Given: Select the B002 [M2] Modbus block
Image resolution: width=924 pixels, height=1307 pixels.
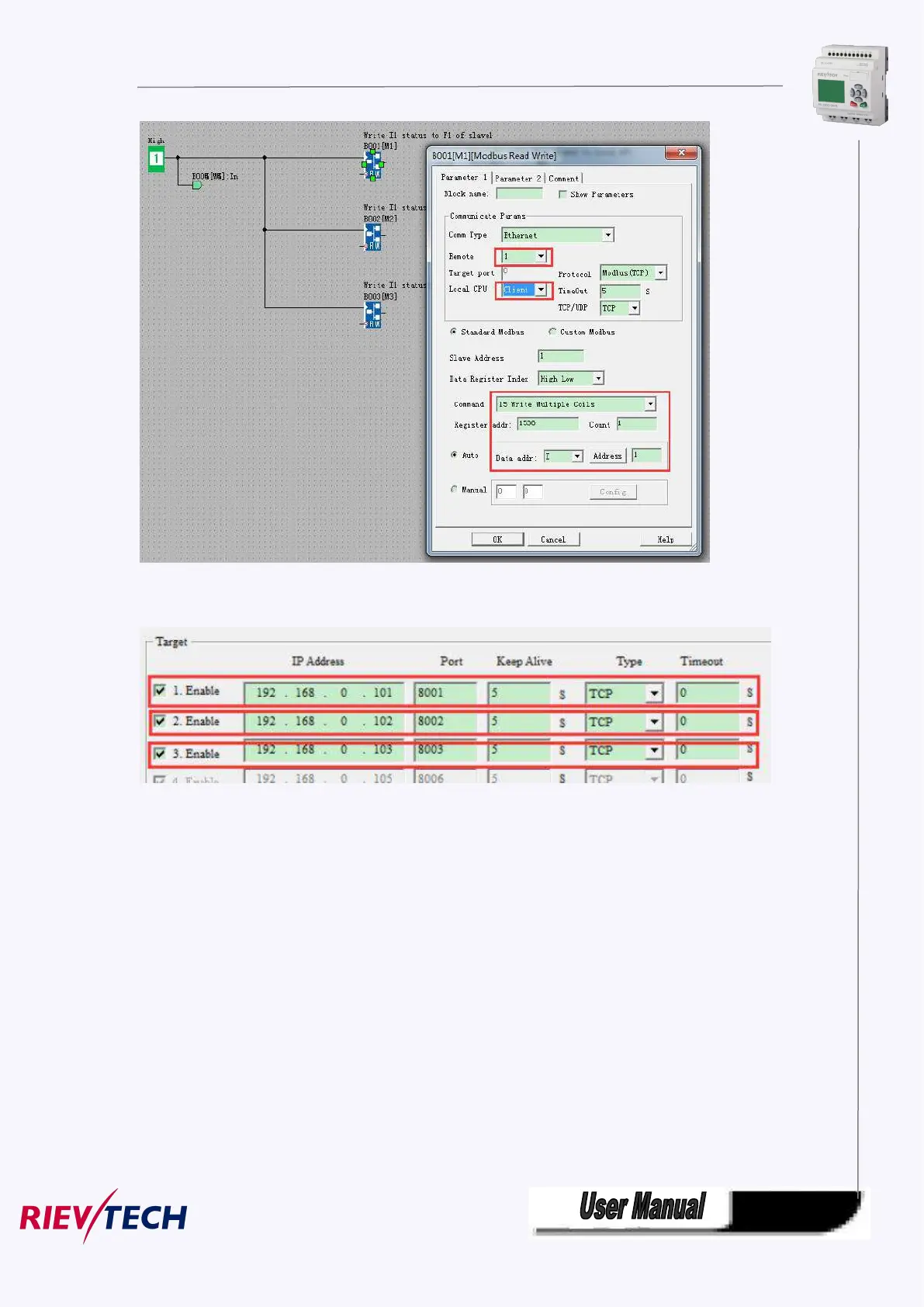Looking at the screenshot, I should (373, 237).
